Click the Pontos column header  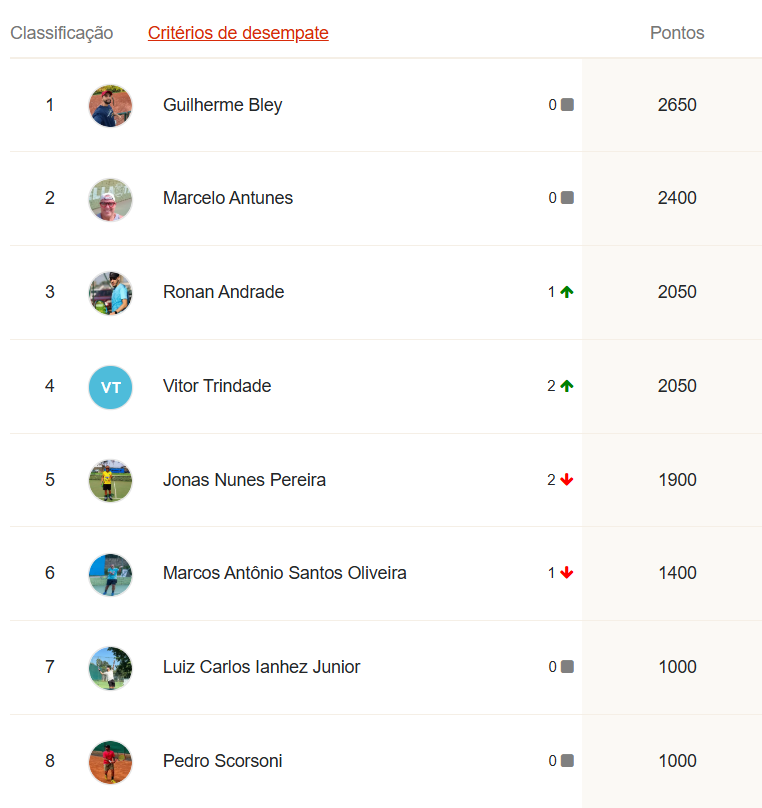[677, 33]
